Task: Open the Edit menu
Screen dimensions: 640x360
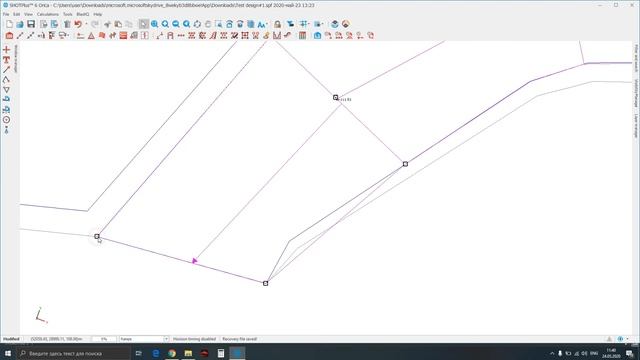Action: (16, 14)
